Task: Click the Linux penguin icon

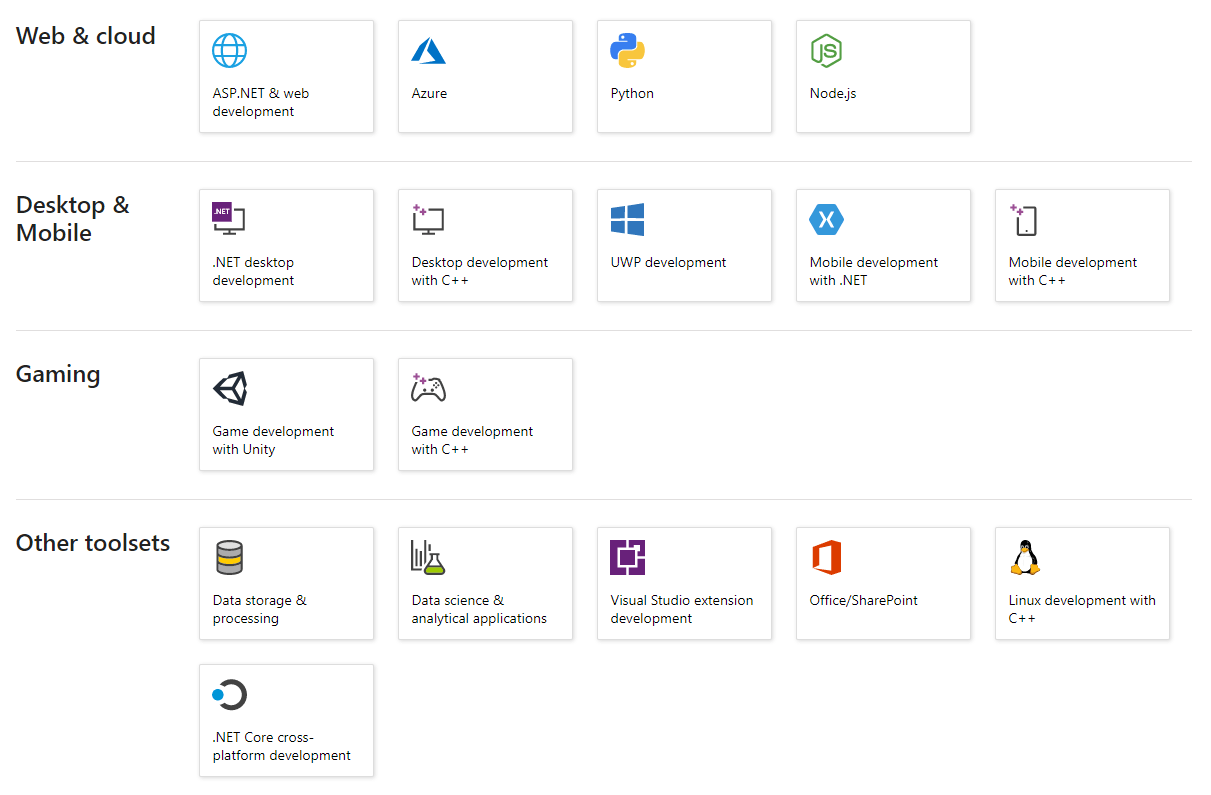Action: click(x=1024, y=557)
